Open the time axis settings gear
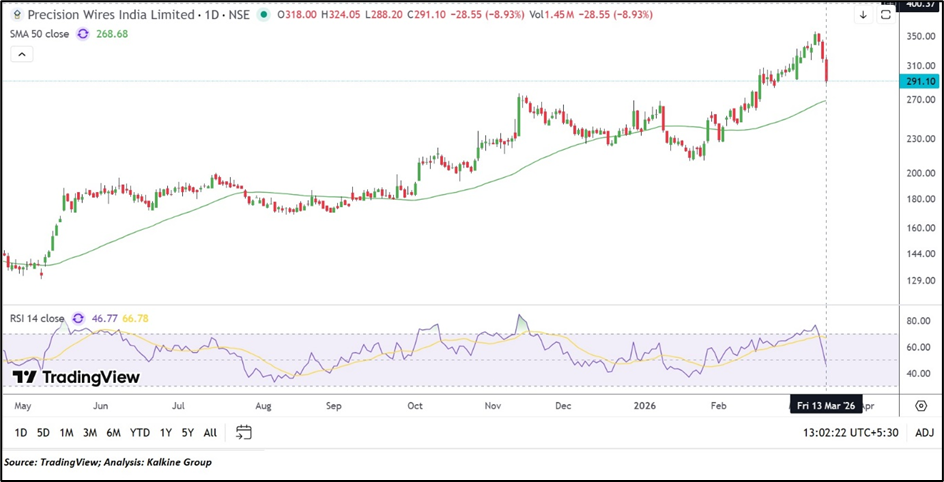The image size is (944, 482). (921, 406)
